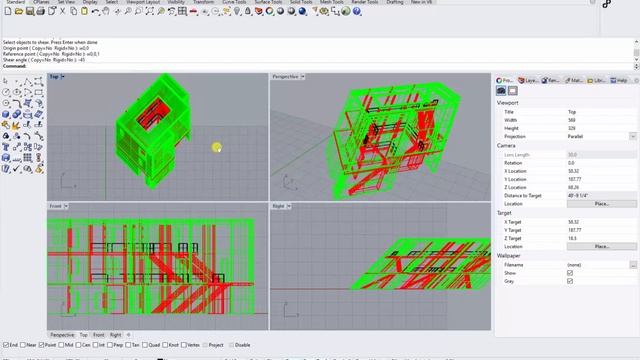
Task: Open the Top viewport title dropdown arrow
Action: click(x=63, y=77)
